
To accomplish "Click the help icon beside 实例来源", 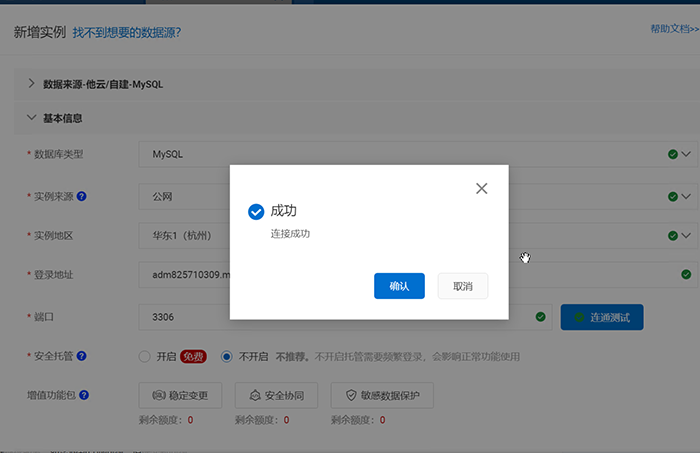I will pos(82,196).
